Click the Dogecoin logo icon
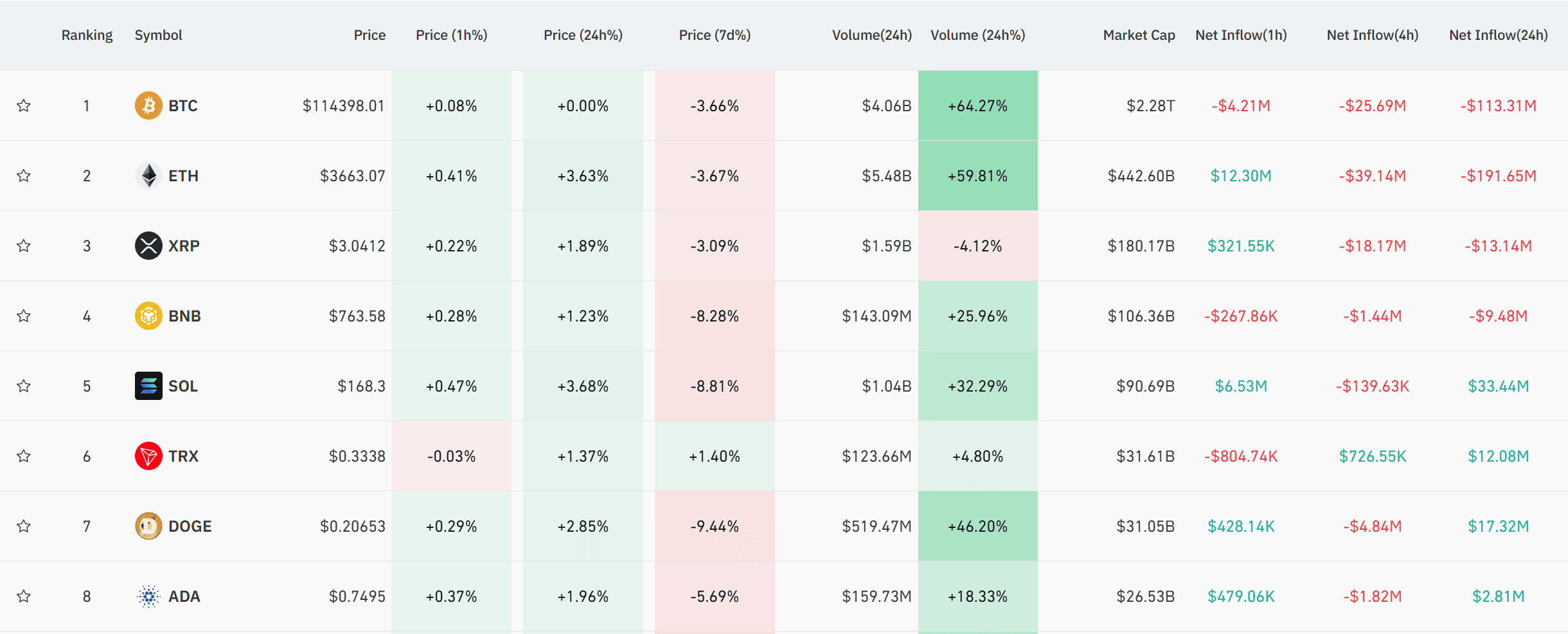 148,526
